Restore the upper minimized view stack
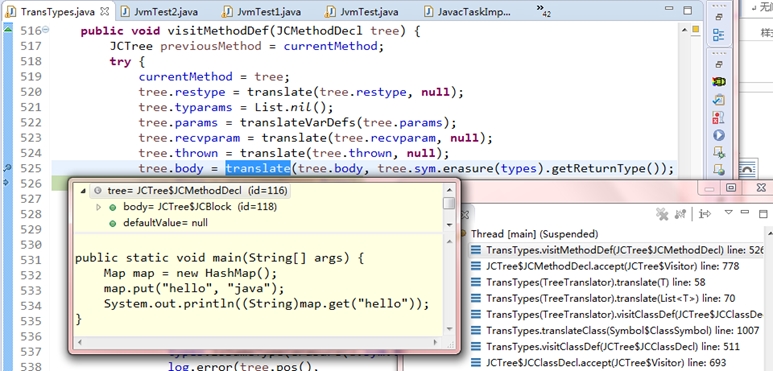Image resolution: width=773 pixels, height=371 pixels. point(719,17)
